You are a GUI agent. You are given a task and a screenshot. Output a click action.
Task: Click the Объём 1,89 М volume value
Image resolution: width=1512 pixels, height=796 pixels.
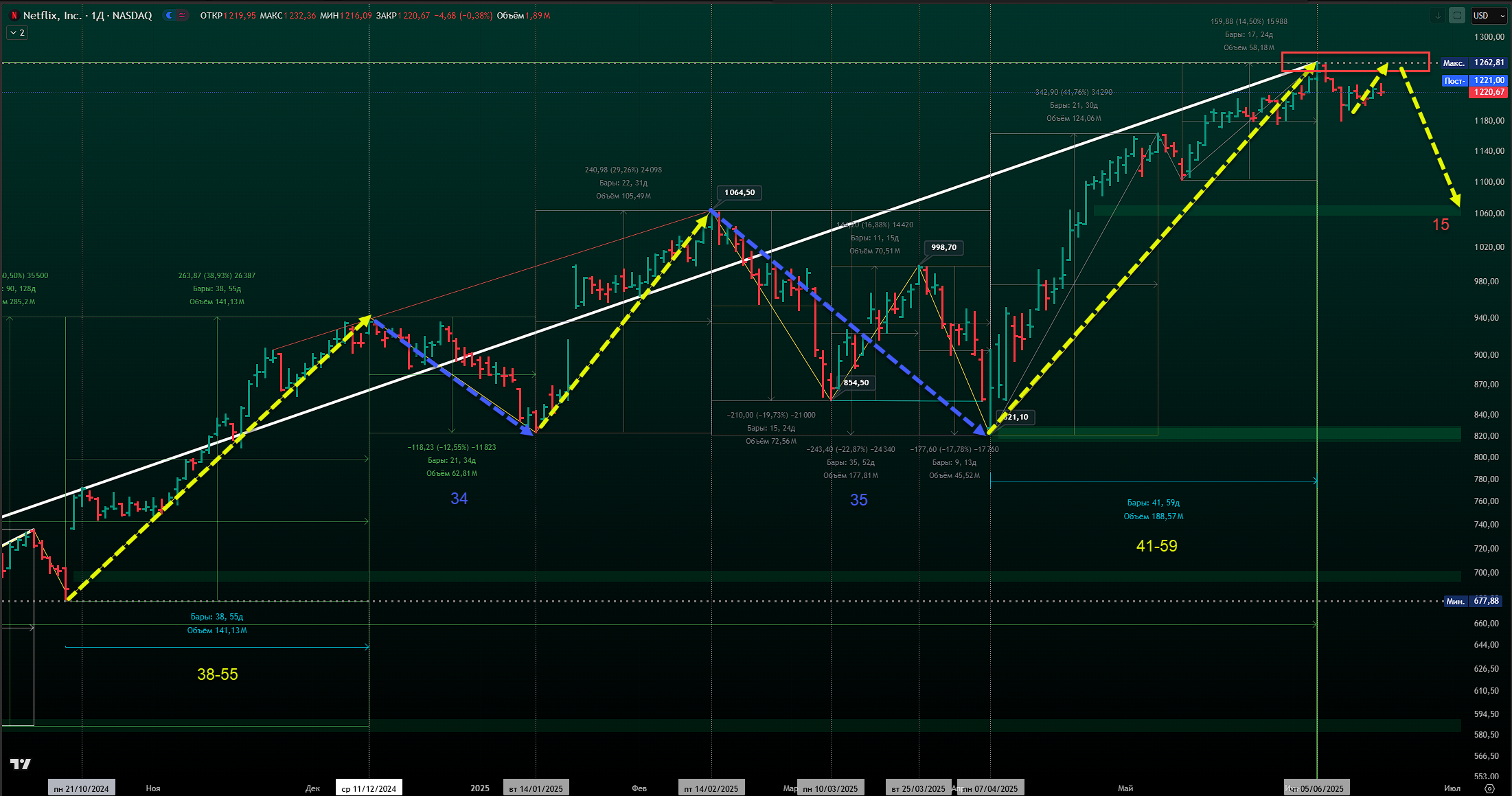[x=523, y=15]
